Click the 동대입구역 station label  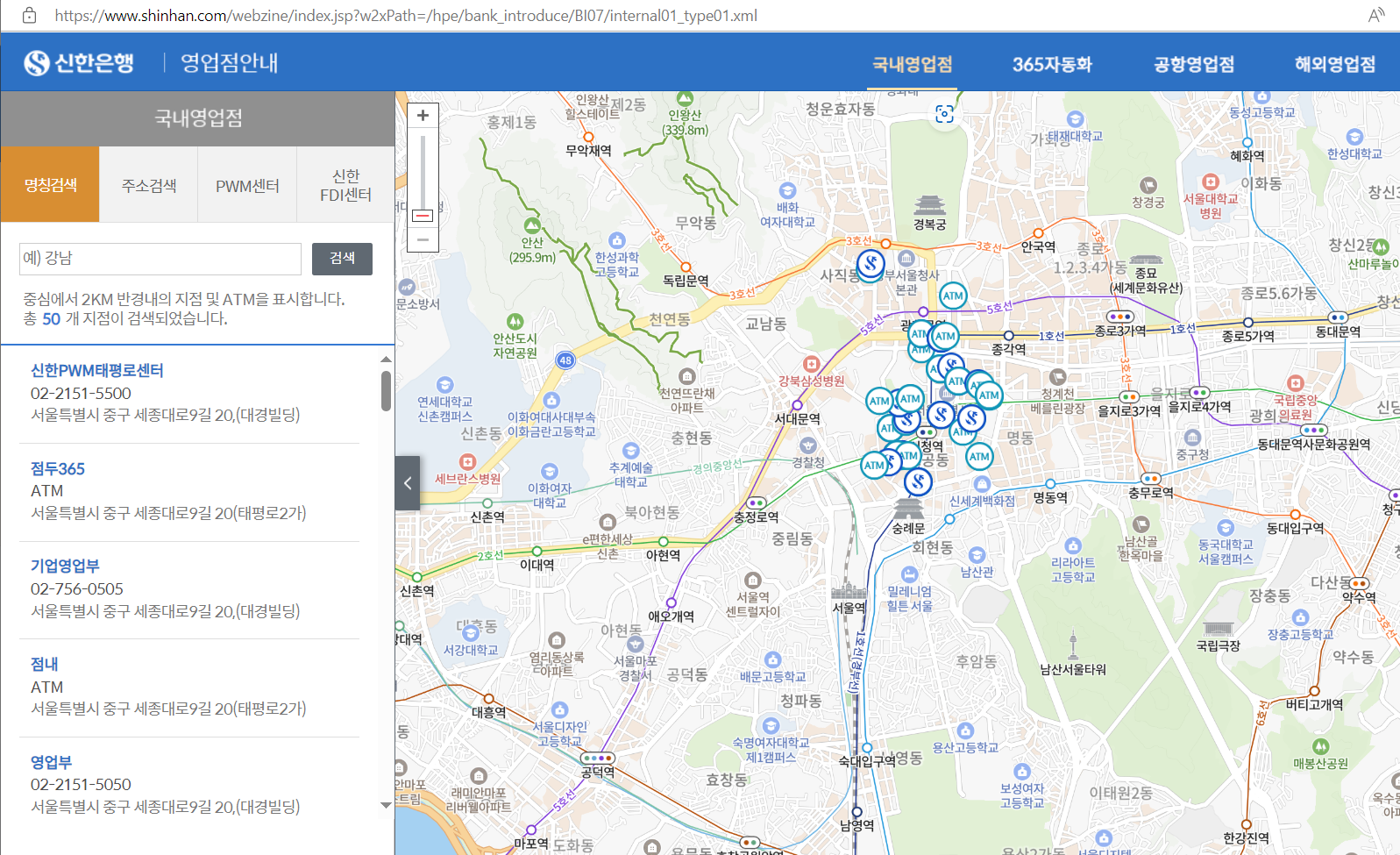1295,528
